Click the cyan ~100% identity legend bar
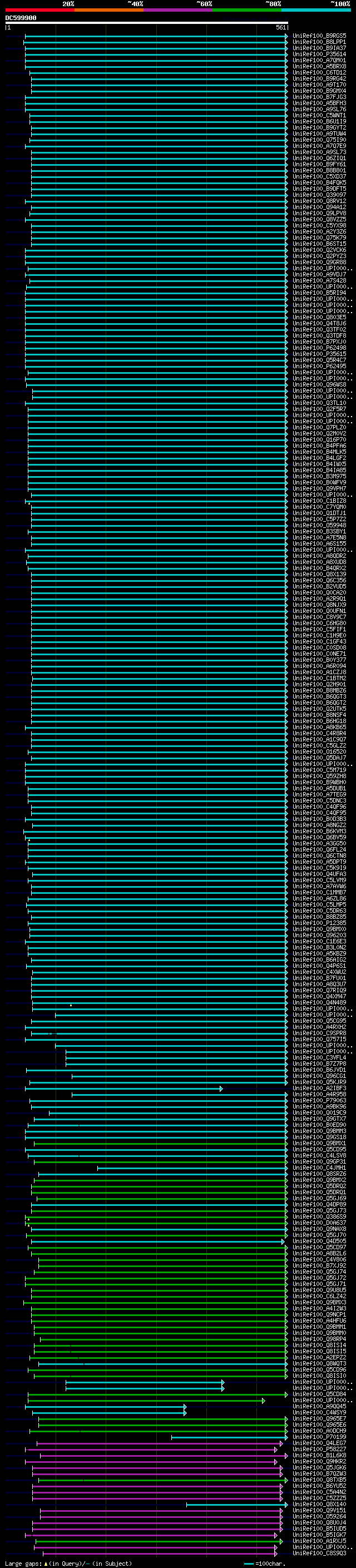The width and height of the screenshot is (356, 1568). coord(315,10)
